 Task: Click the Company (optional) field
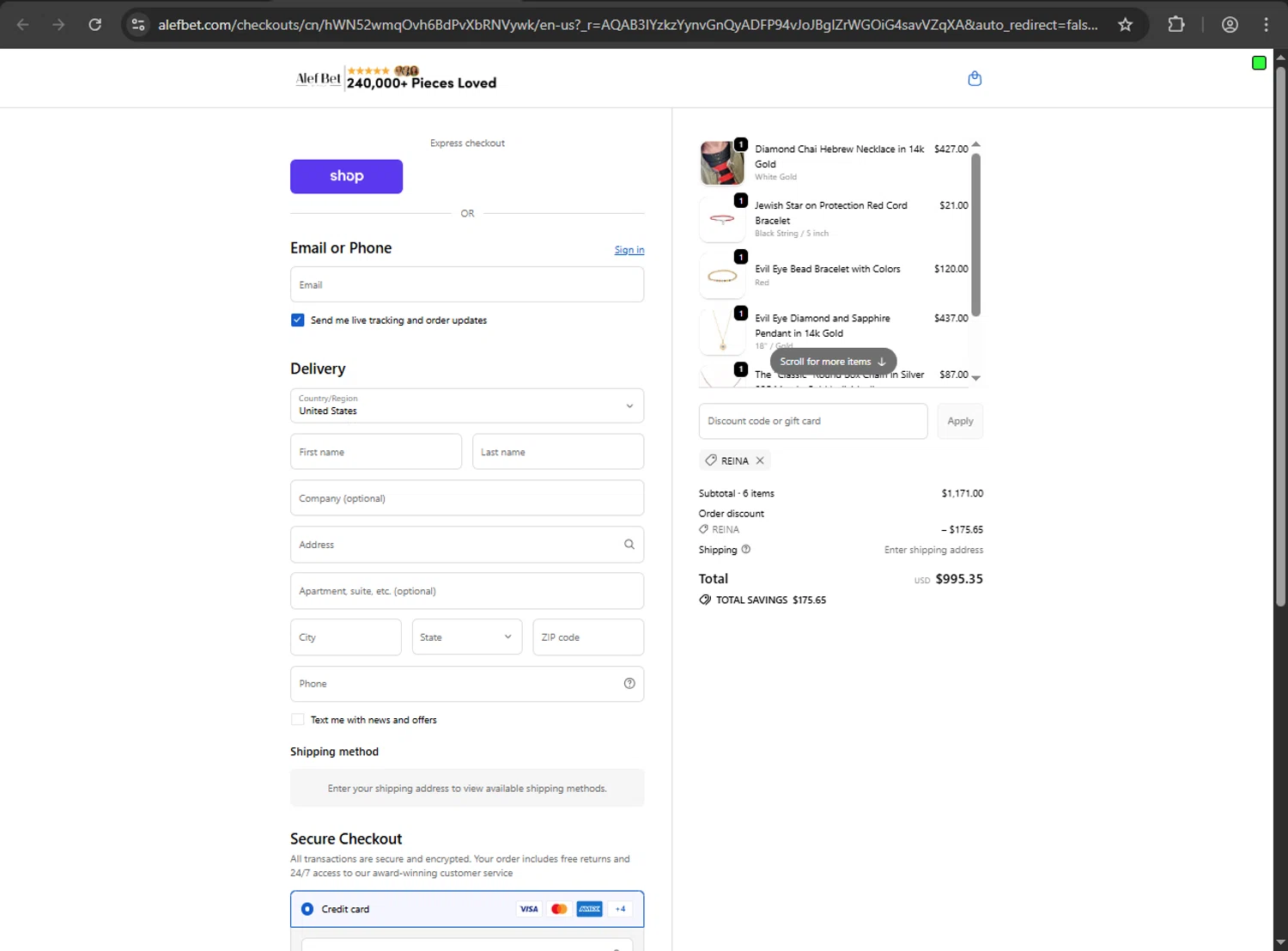(467, 498)
